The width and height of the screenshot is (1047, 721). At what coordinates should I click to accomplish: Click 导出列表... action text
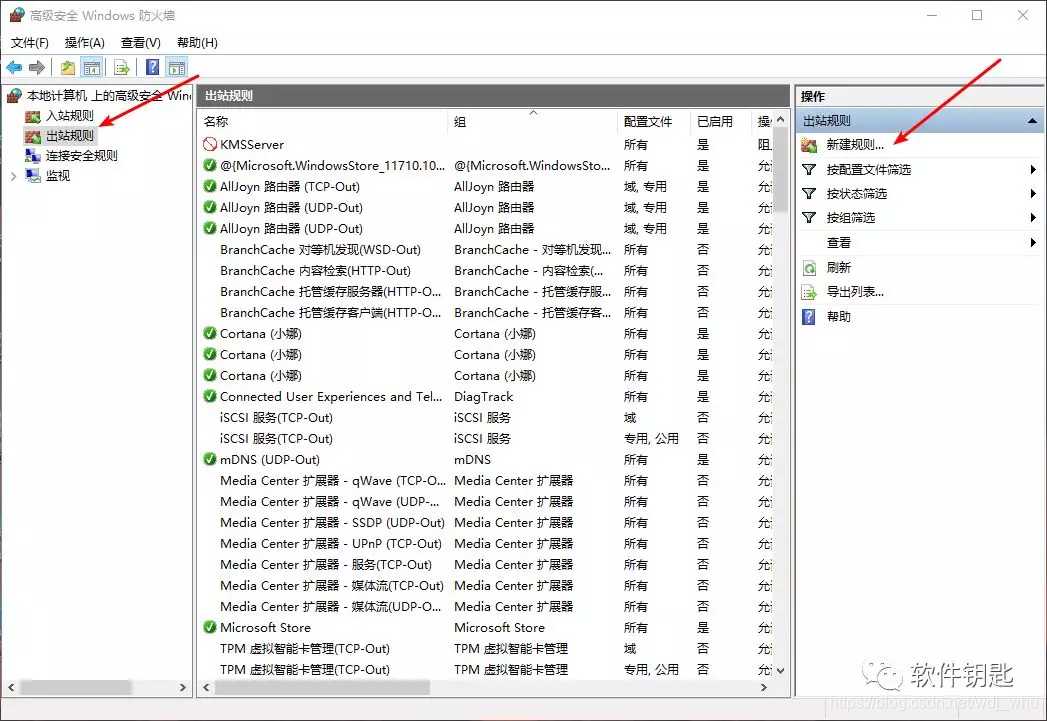(855, 292)
